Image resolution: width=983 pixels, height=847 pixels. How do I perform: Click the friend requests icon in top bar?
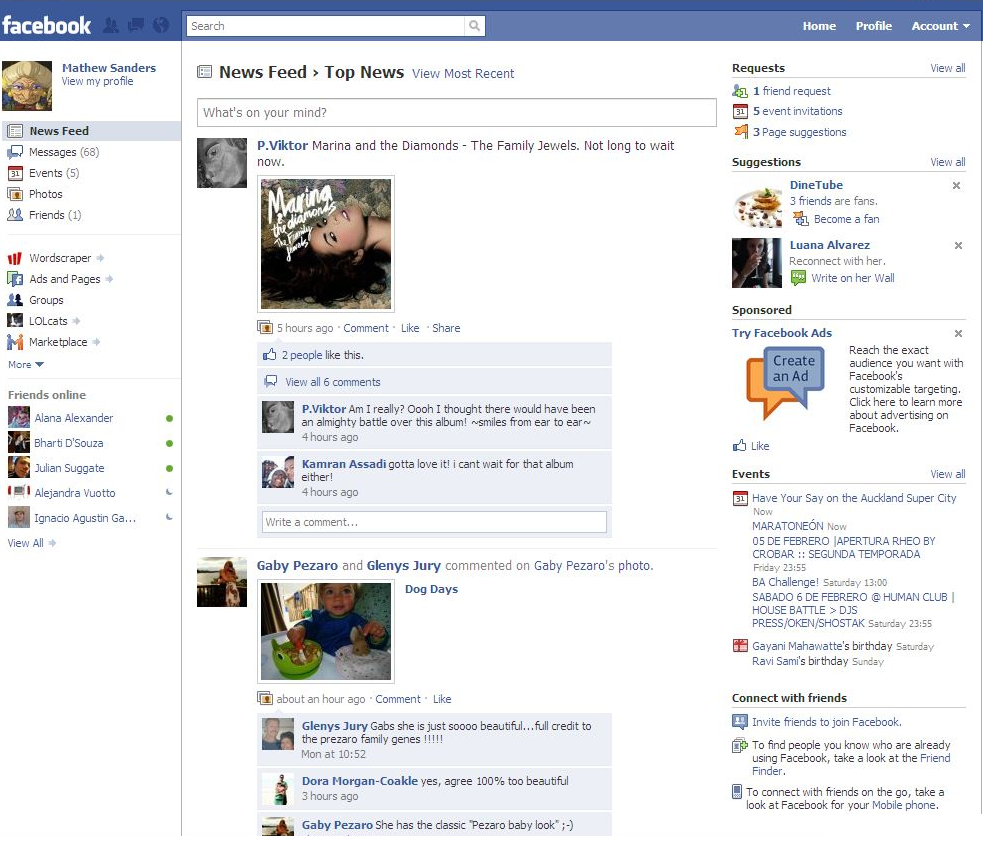(x=111, y=26)
